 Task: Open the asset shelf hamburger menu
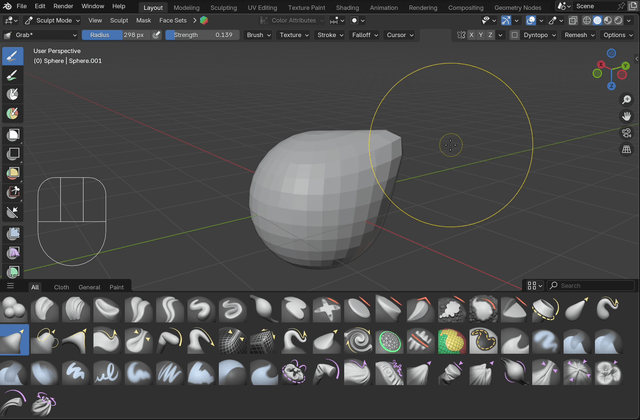click(10, 286)
